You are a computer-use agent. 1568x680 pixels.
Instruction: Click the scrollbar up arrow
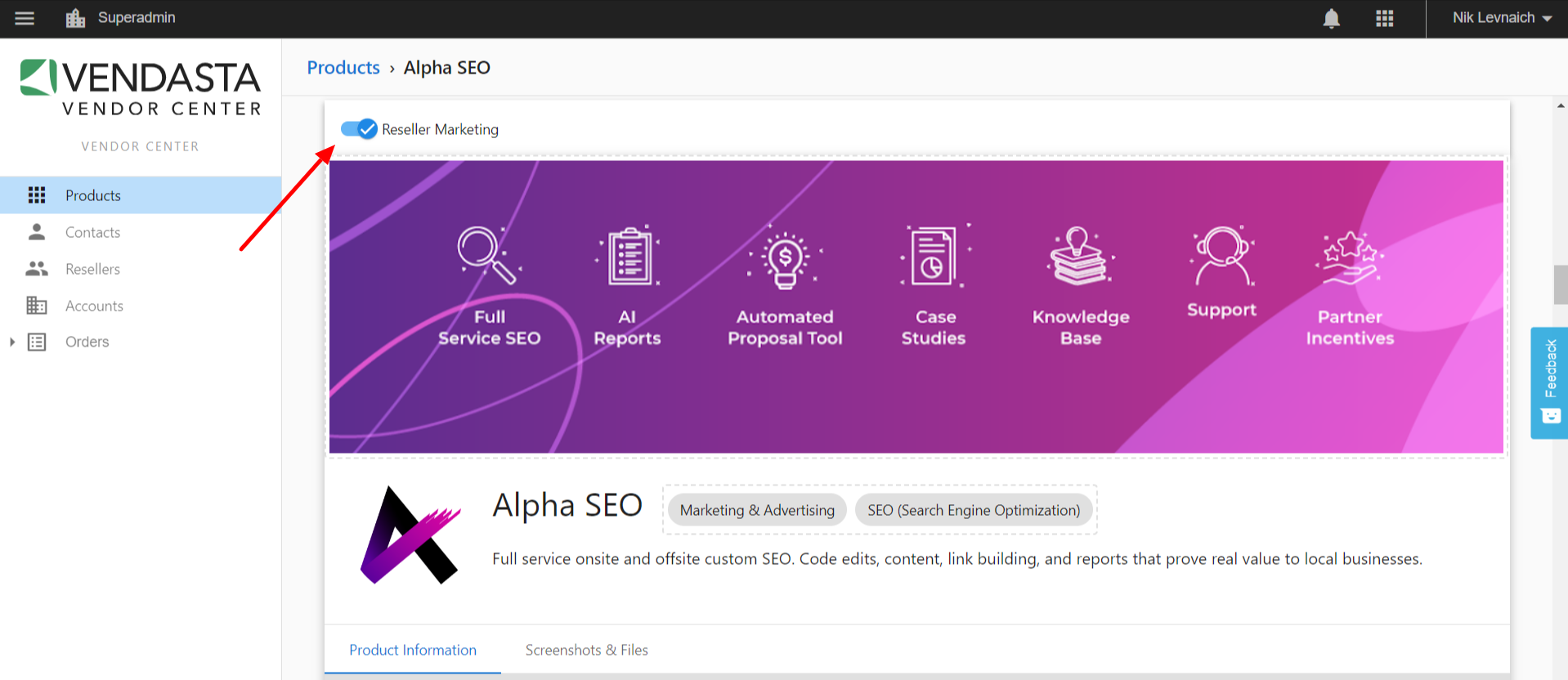tap(1561, 106)
